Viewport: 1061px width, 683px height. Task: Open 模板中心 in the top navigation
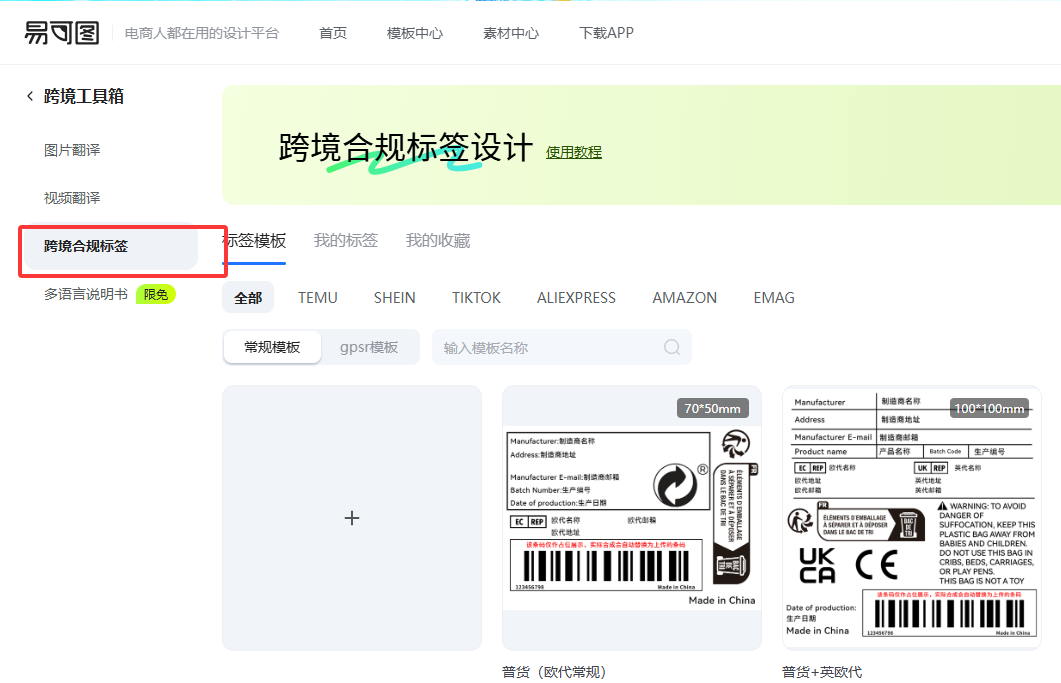(415, 33)
